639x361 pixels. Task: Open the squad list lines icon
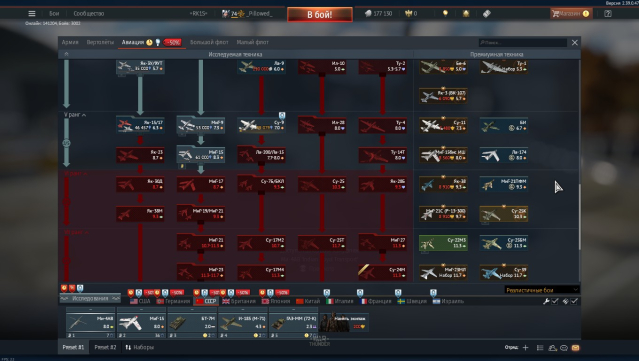pyautogui.click(x=540, y=348)
